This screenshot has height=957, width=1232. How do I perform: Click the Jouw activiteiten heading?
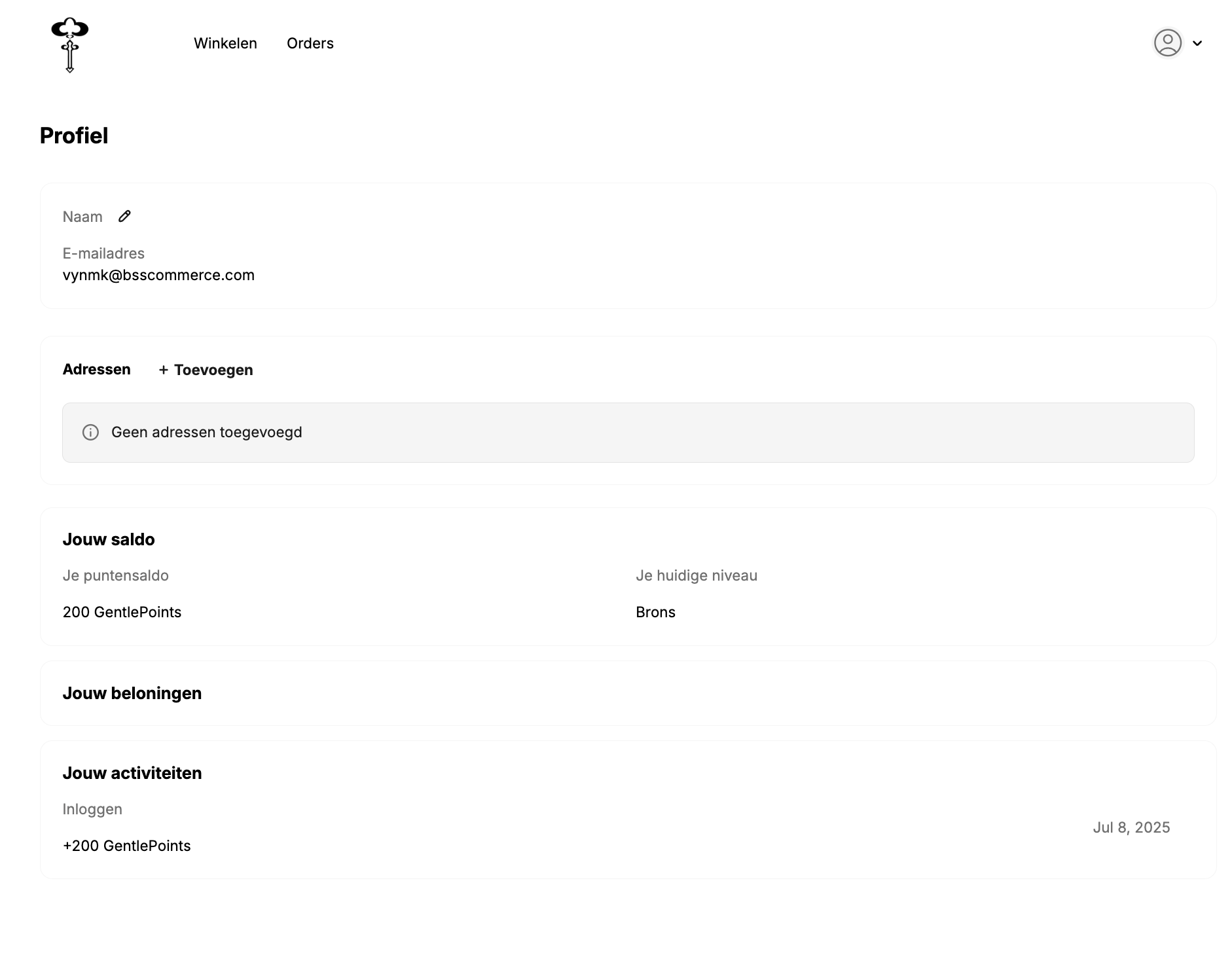point(132,773)
